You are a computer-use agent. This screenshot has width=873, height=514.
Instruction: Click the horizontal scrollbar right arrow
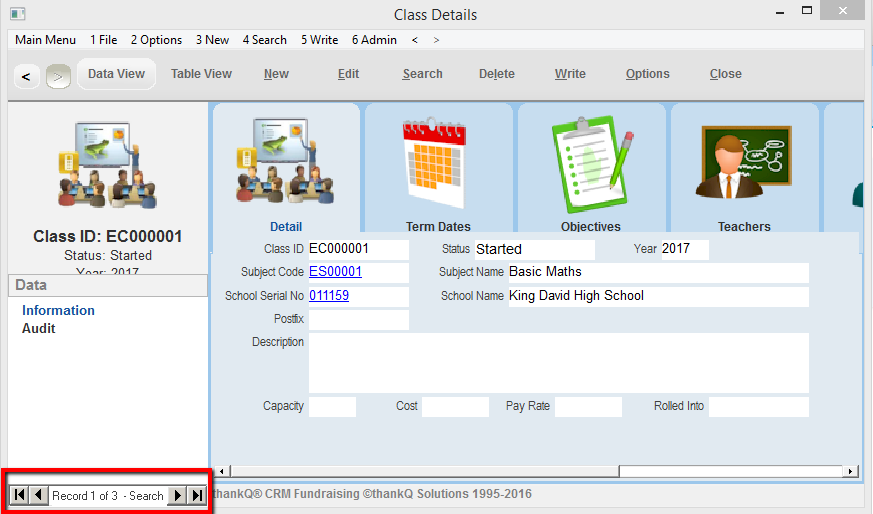[851, 471]
